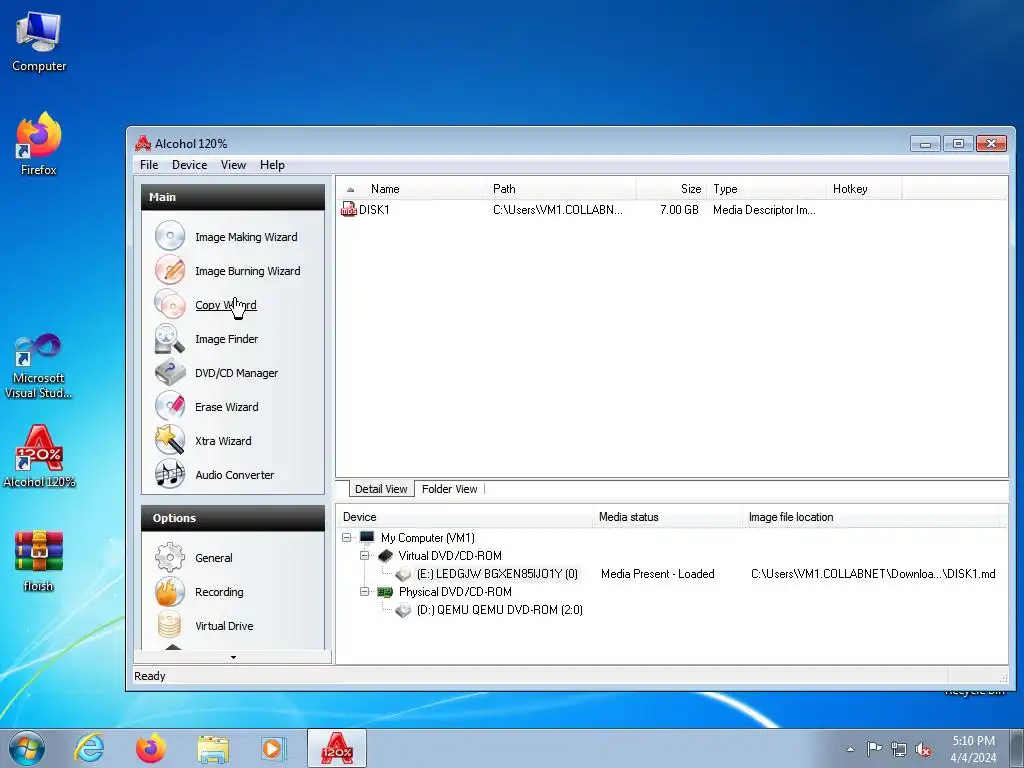The width and height of the screenshot is (1024, 768).
Task: Click the Image file location column header
Action: [x=871, y=517]
